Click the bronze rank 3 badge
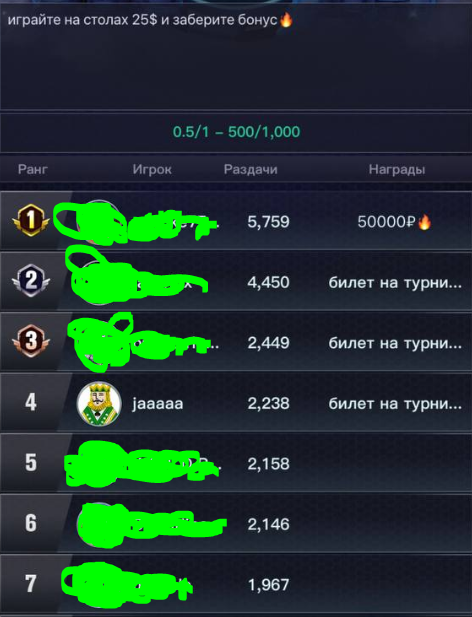 [31, 341]
